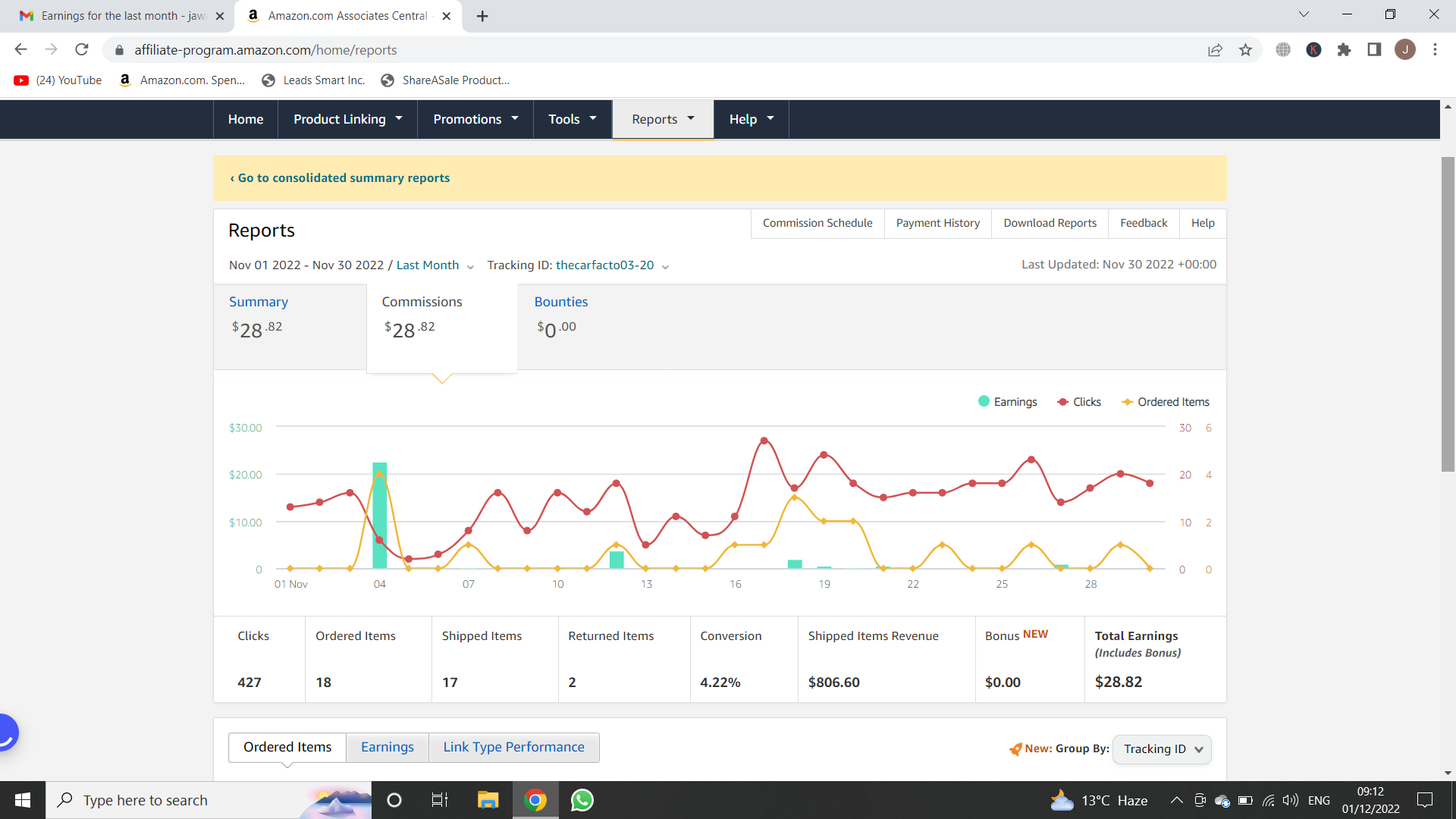Click the tab search chevron in title bar
The height and width of the screenshot is (819, 1456).
(x=1304, y=14)
